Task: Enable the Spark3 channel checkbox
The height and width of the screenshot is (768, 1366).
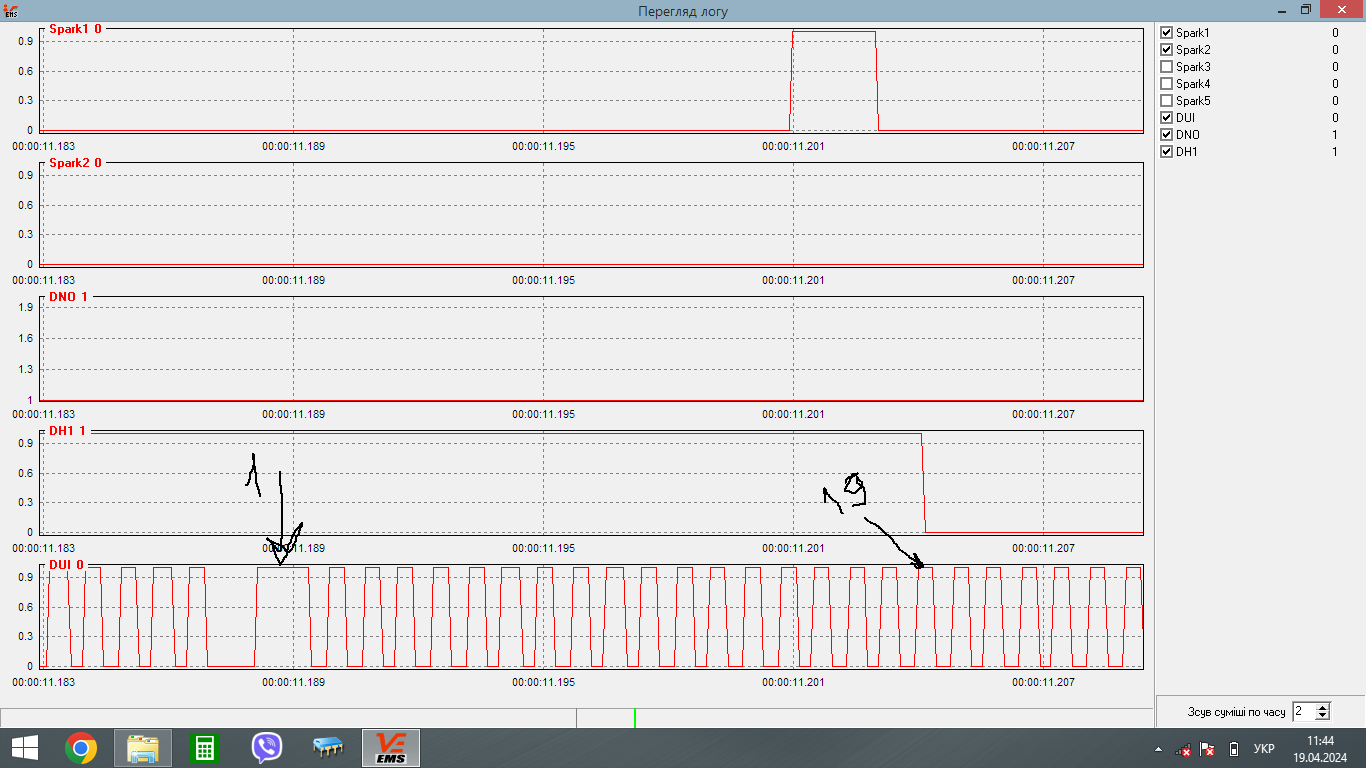Action: 1166,67
